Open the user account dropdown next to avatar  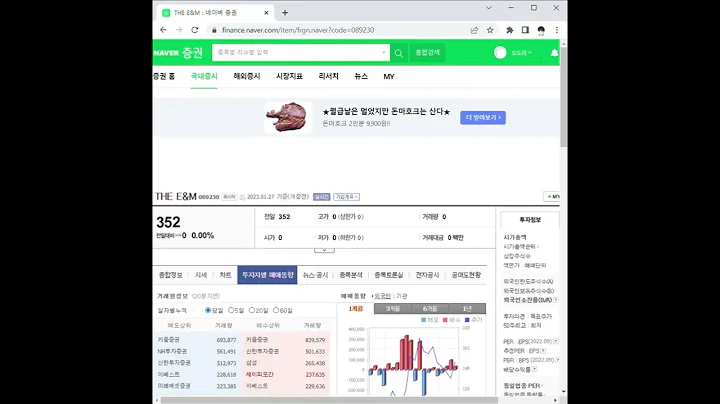click(521, 53)
